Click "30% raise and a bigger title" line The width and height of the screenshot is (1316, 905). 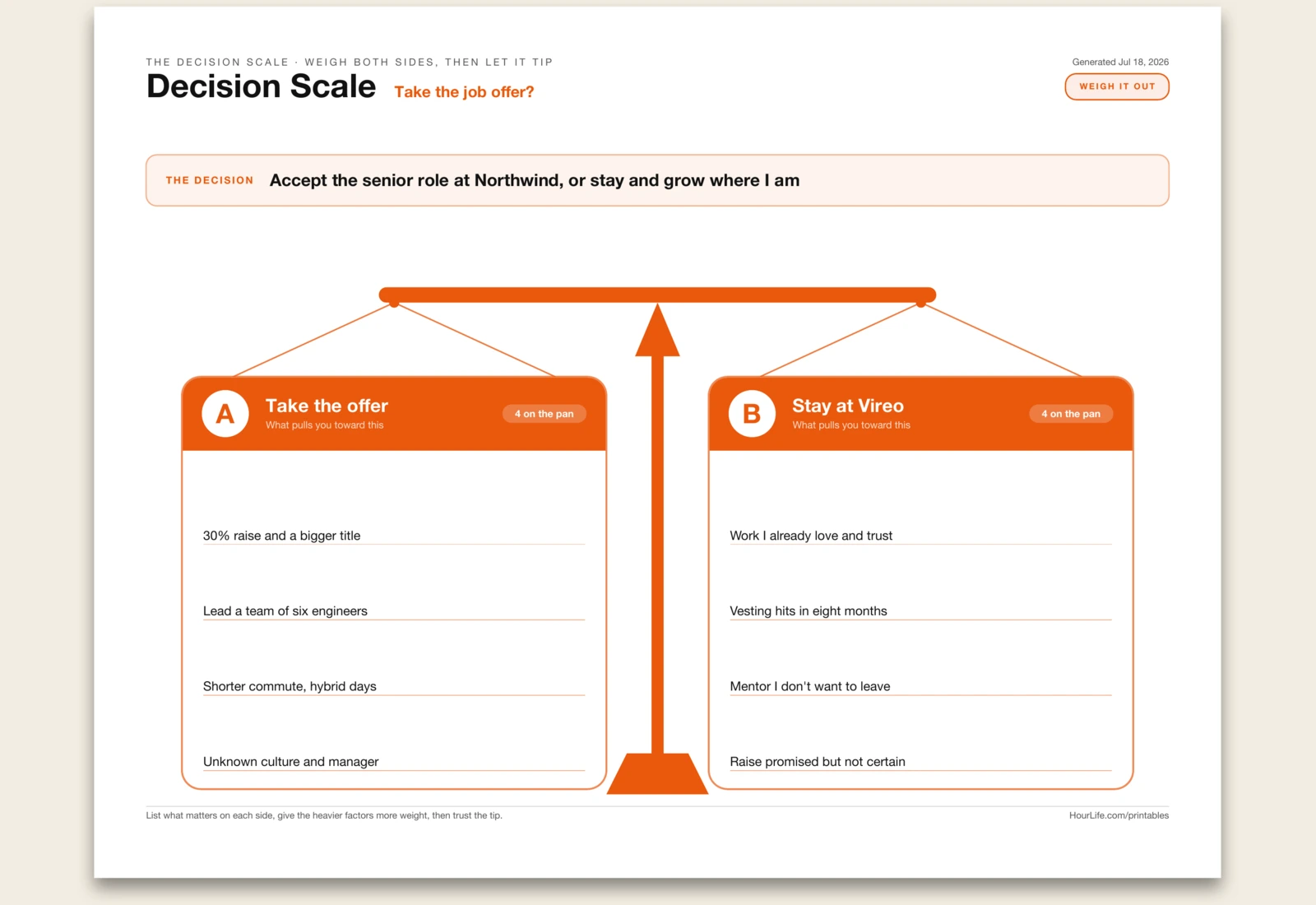(x=394, y=536)
